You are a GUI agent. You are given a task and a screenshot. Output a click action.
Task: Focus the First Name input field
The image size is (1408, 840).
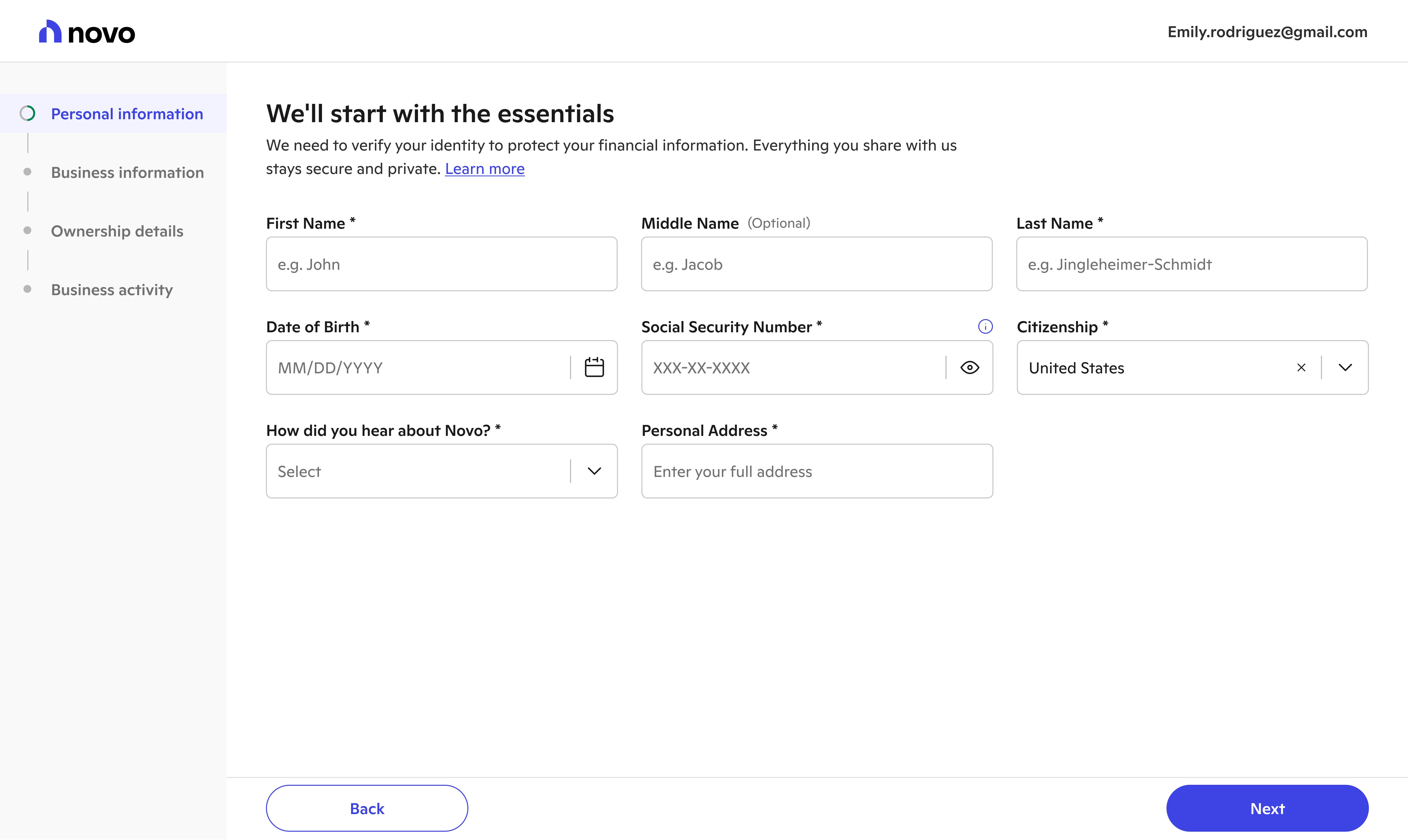click(x=442, y=264)
